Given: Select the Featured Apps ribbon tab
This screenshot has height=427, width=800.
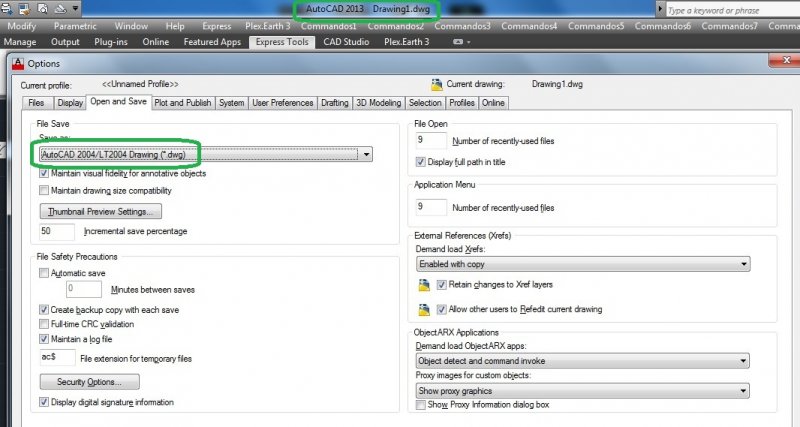Looking at the screenshot, I should (212, 42).
